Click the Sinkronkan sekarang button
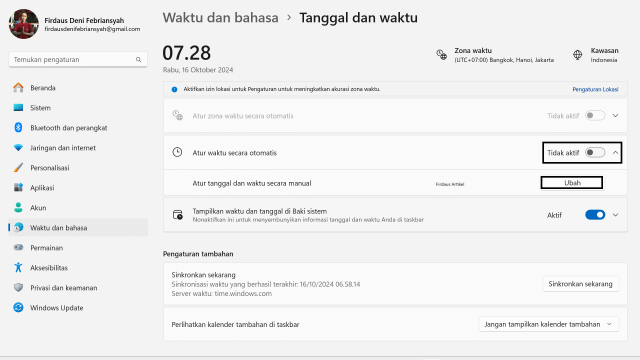 (580, 284)
